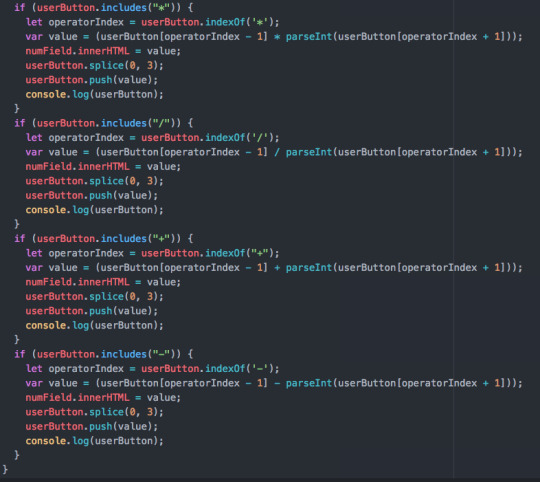
Task: Click the var keyword on the subtraction value line
Action: (x=34, y=383)
